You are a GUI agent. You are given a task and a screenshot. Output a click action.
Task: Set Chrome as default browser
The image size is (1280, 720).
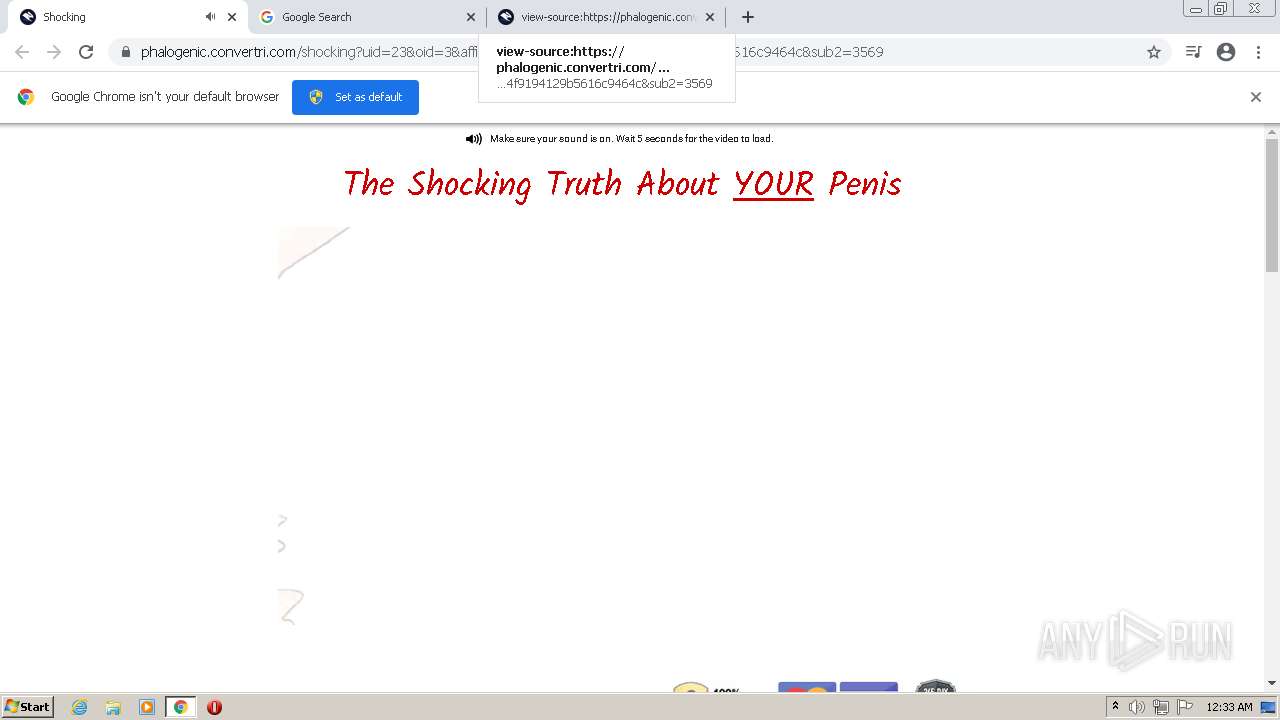click(355, 97)
